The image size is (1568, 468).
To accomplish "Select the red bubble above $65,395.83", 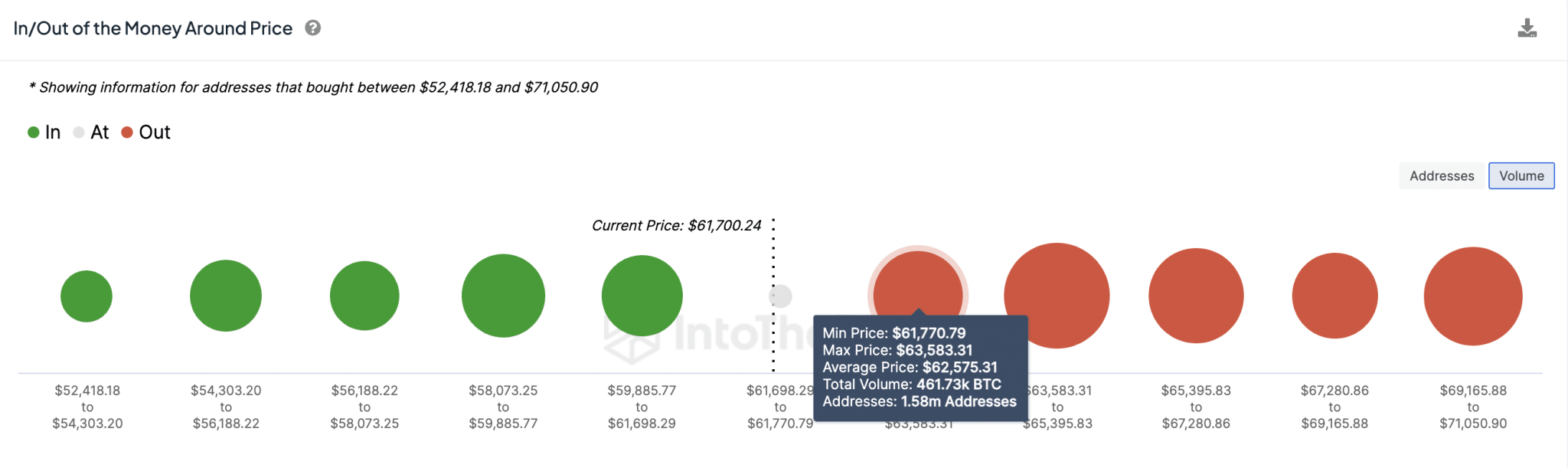I will (x=1196, y=296).
